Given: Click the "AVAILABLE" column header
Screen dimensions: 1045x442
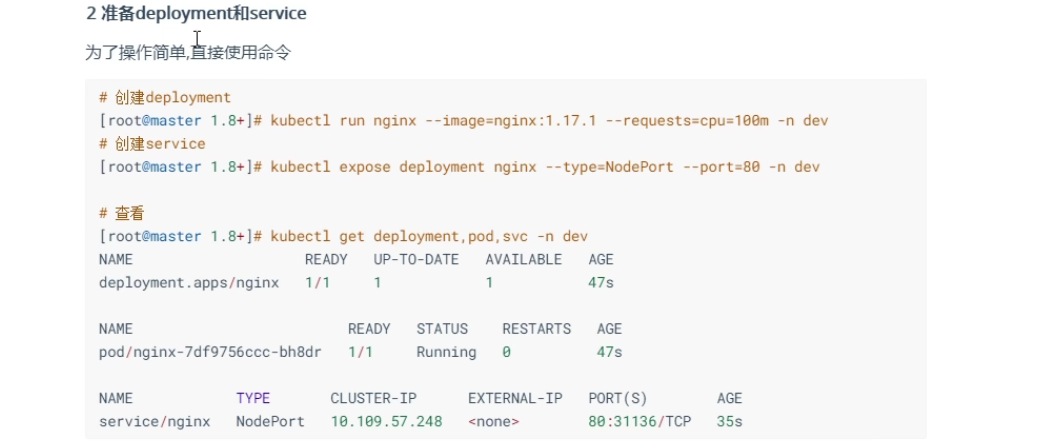Looking at the screenshot, I should click(x=523, y=259).
